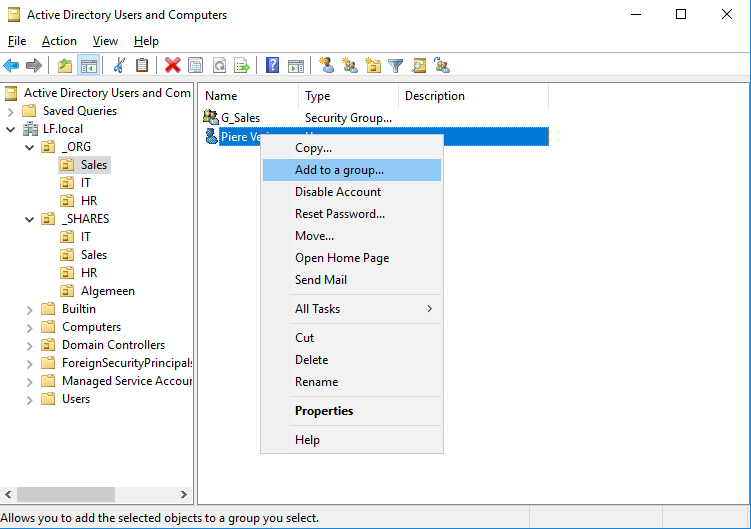
Task: Click the G_Sales group icon
Action: [211, 116]
